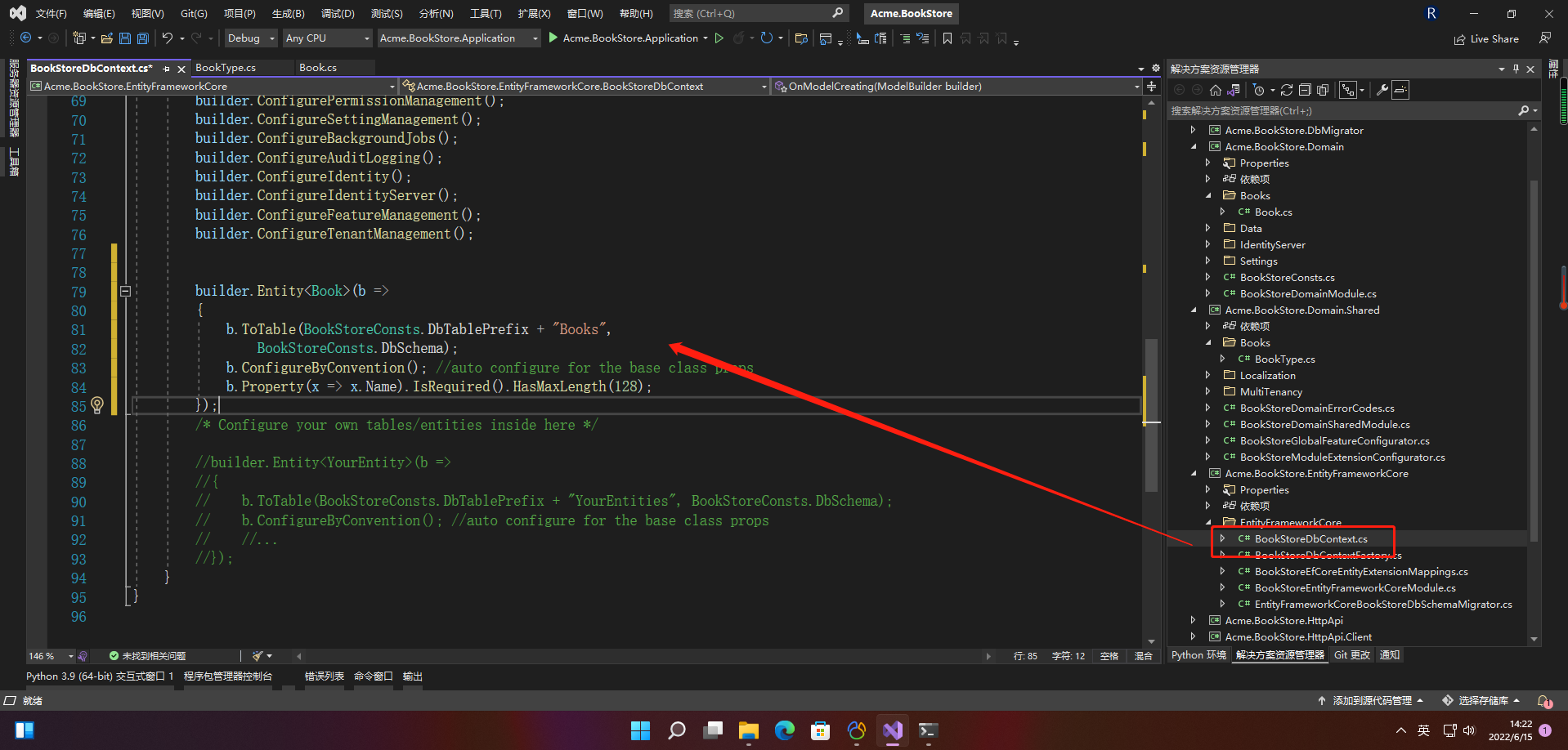The width and height of the screenshot is (1568, 750).
Task: Click the editor split window icon
Action: pos(1151,86)
